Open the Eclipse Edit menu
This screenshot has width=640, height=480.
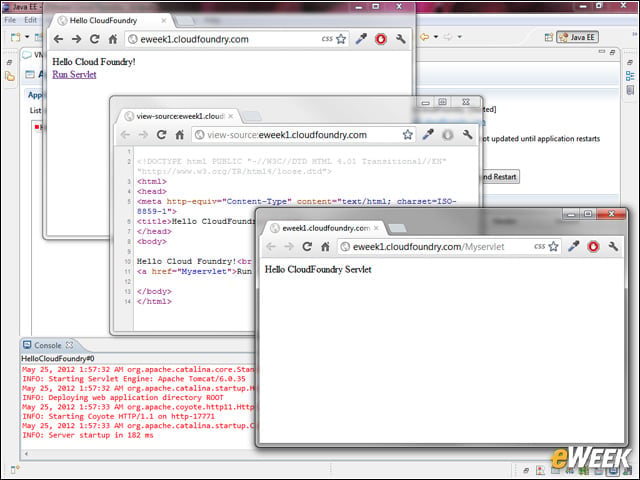[x=30, y=20]
